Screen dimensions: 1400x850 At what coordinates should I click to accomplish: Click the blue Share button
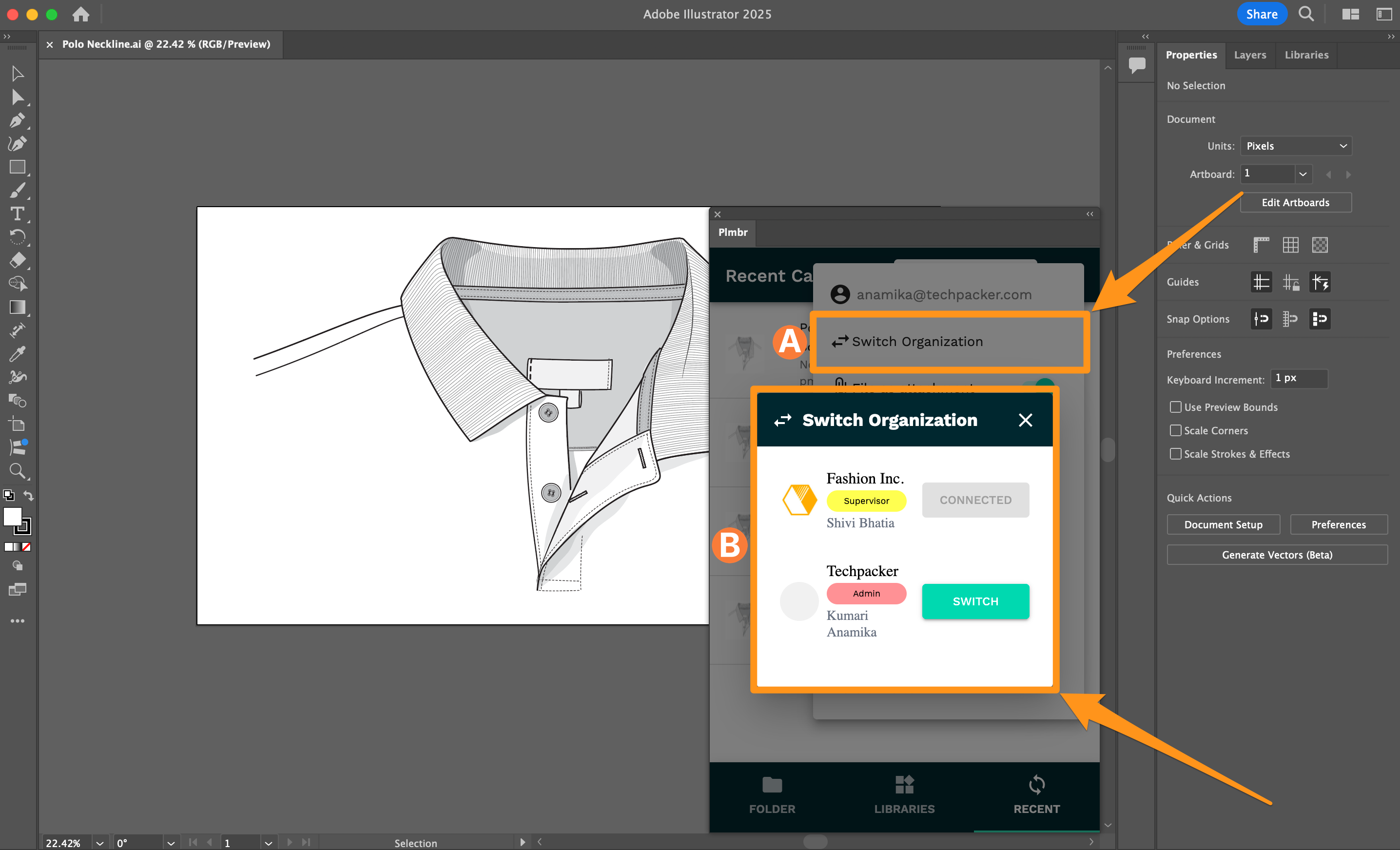click(1262, 14)
